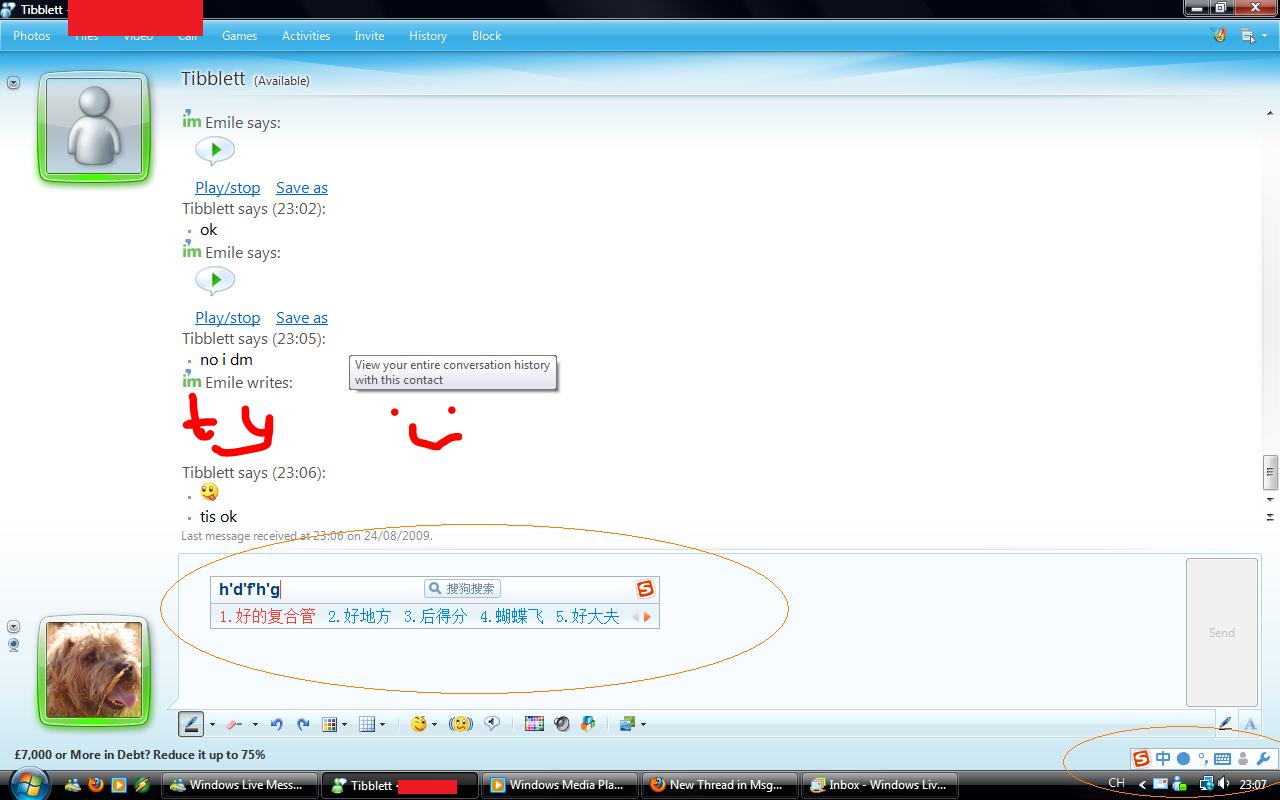Toggle full/half-width circle on the Sogou bar
The image size is (1280, 800).
[1183, 759]
